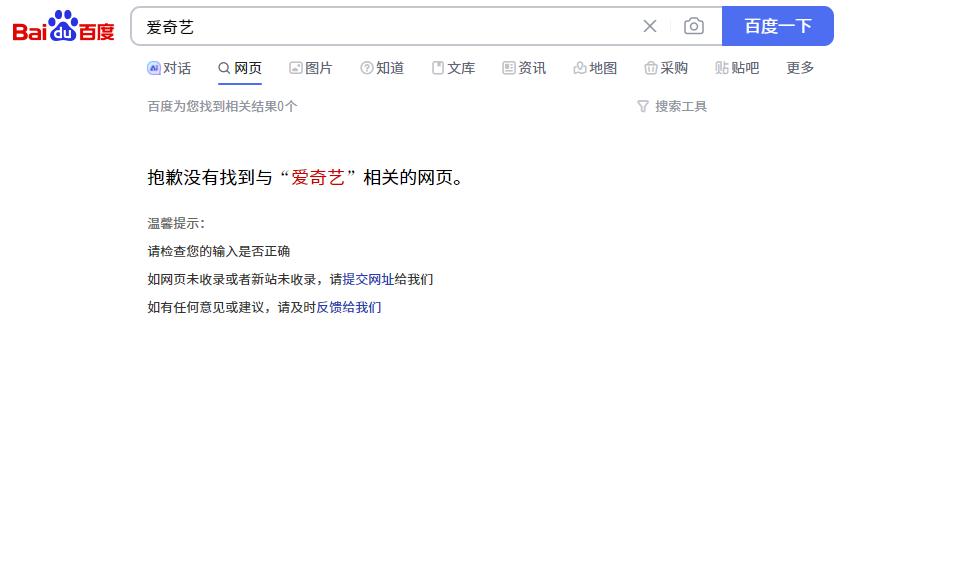This screenshot has width=962, height=587.
Task: Click the camera icon to search by image
Action: (693, 26)
